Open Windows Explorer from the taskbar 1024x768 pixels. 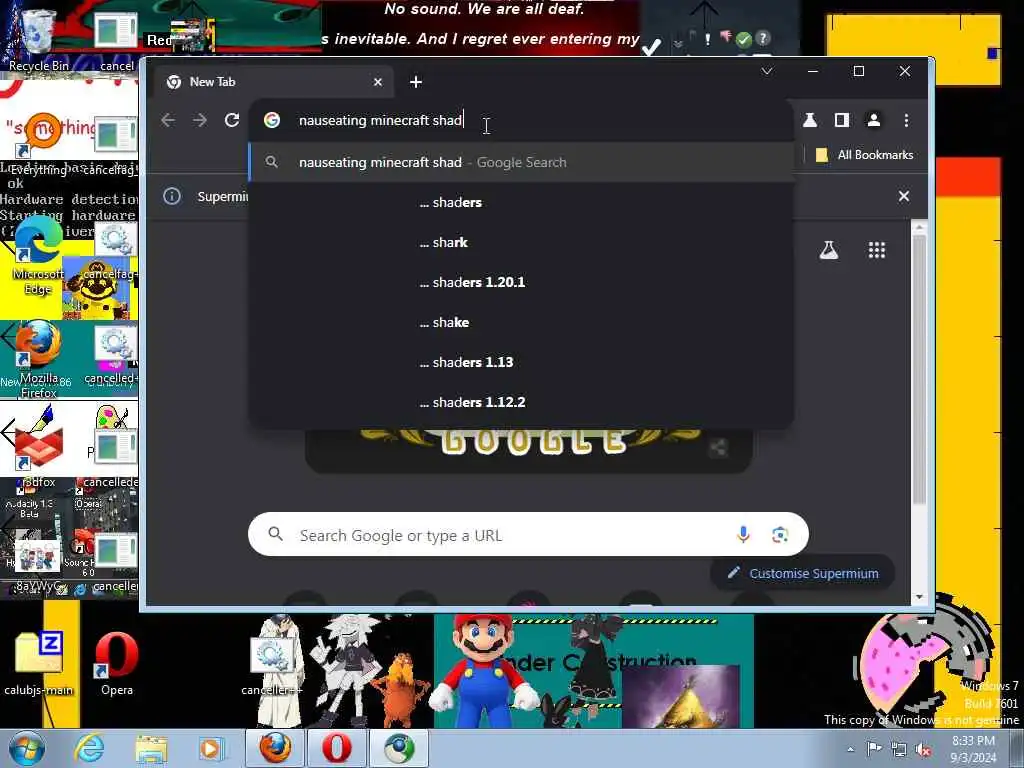pyautogui.click(x=151, y=748)
